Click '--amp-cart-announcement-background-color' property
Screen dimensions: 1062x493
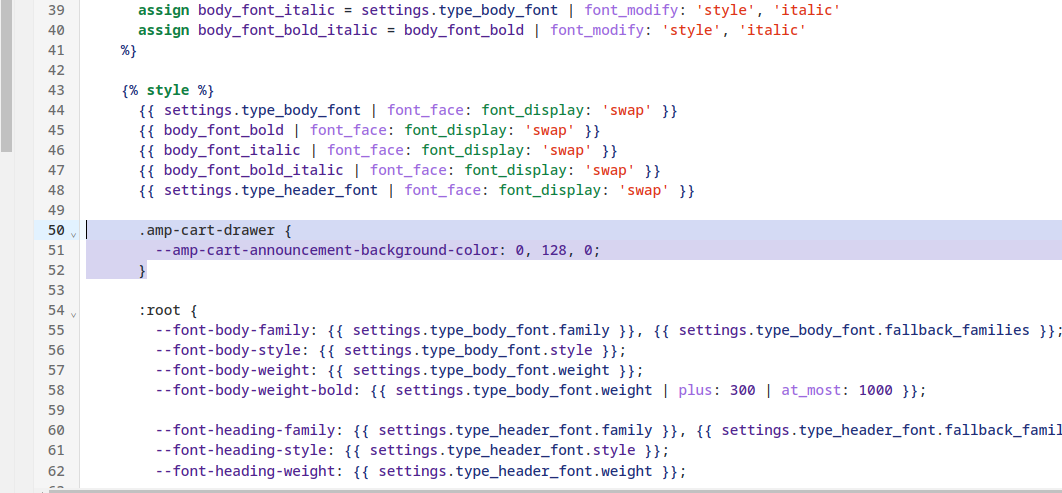327,251
